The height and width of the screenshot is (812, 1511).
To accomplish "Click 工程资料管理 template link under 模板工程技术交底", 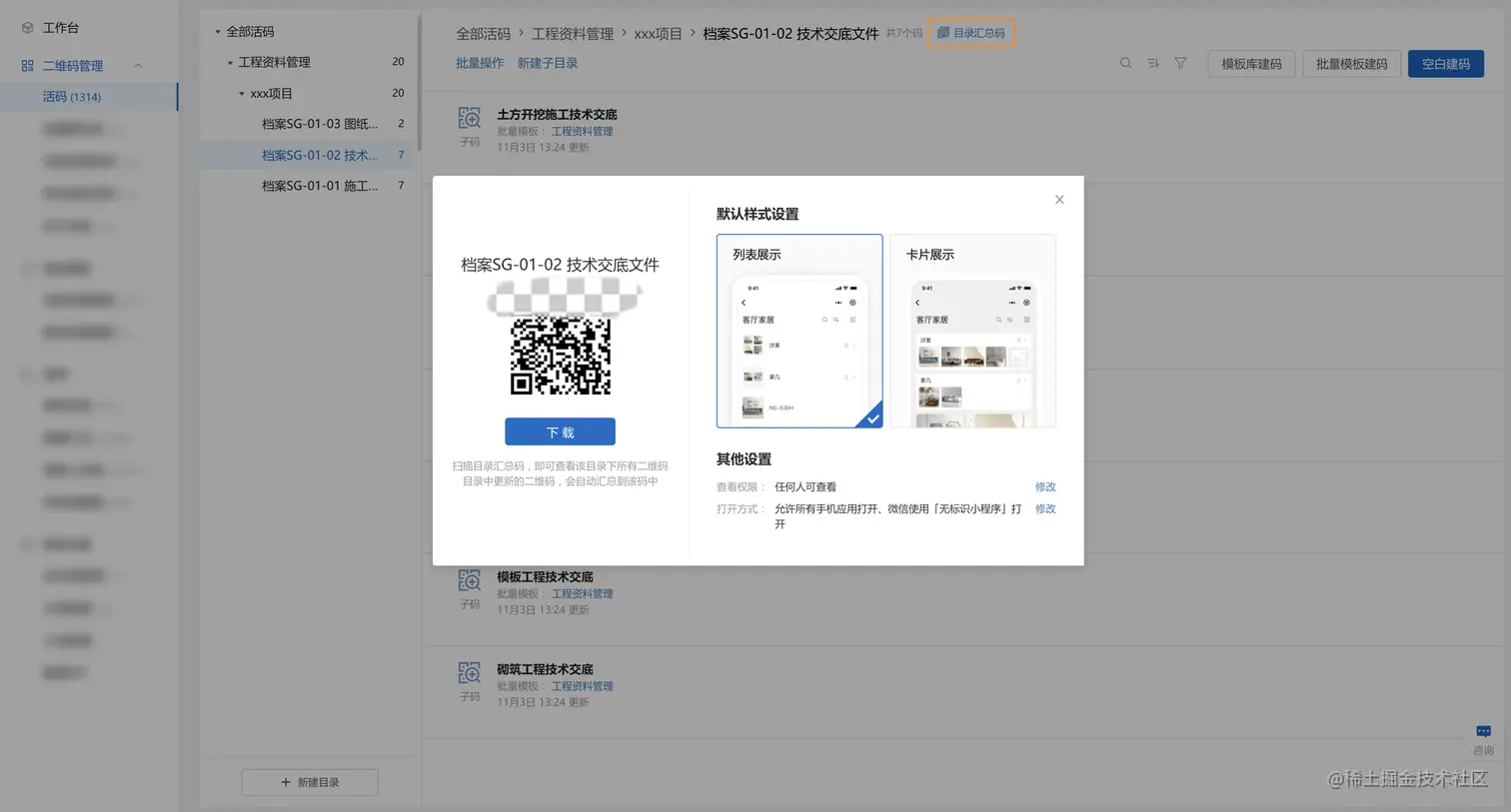I will click(583, 593).
